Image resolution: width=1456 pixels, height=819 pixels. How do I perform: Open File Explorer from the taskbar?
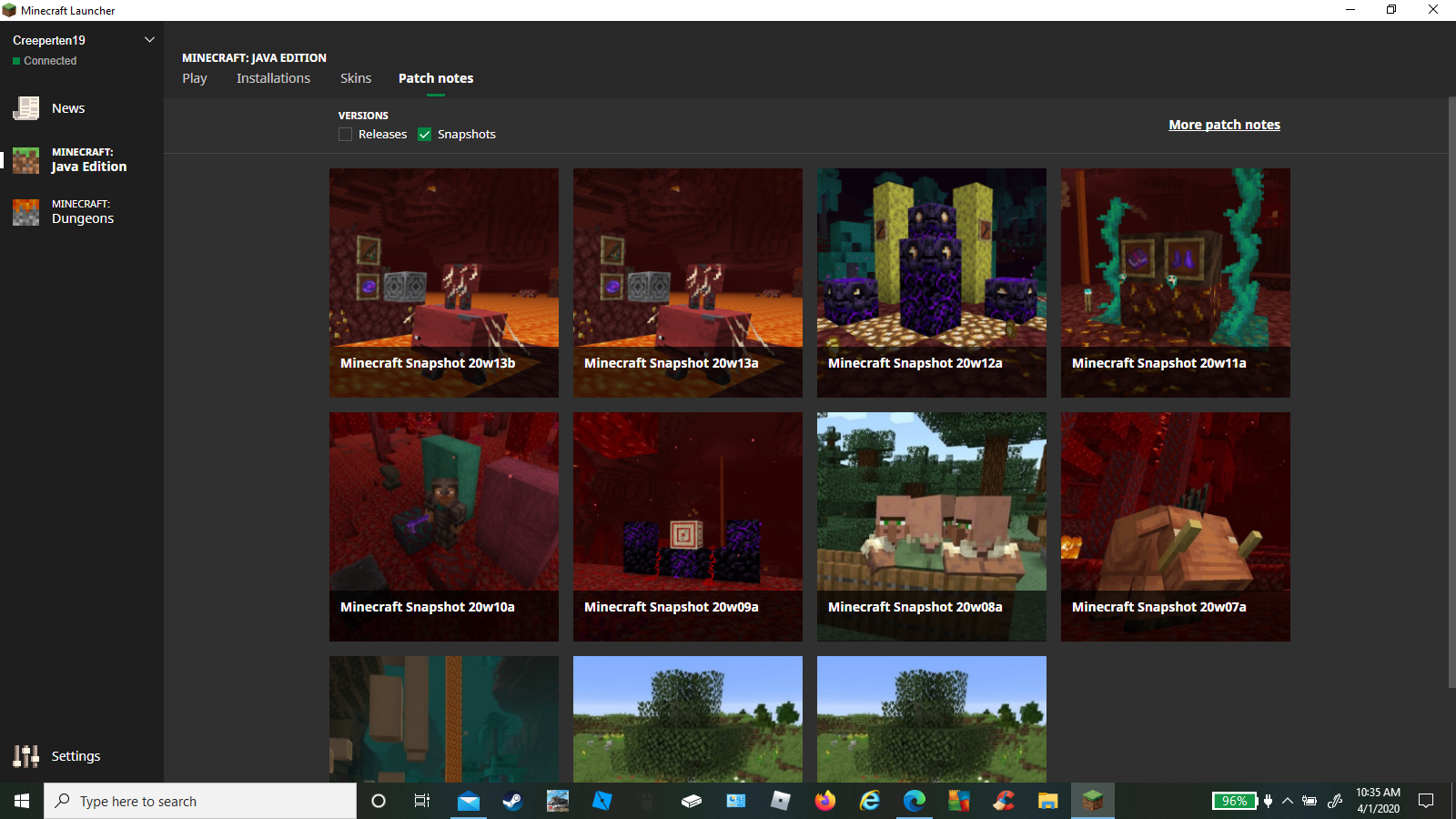1048,801
